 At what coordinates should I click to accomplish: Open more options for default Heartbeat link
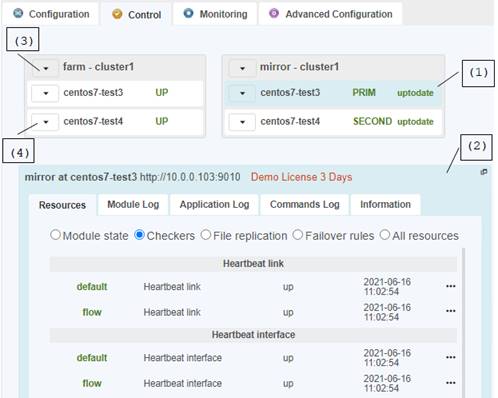451,286
